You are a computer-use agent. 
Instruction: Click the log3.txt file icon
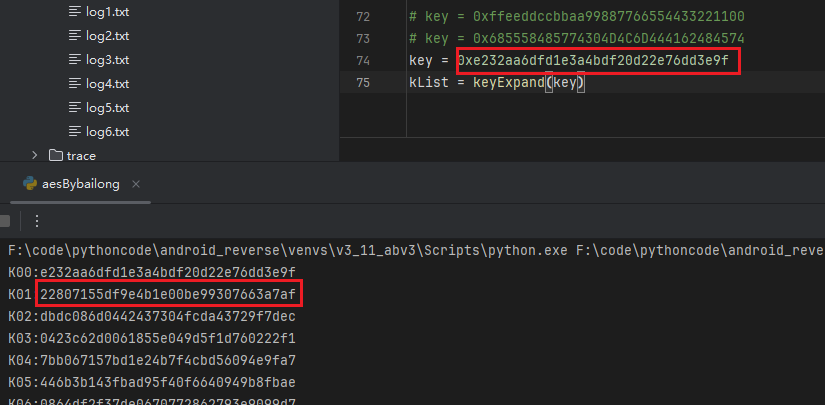coord(74,59)
